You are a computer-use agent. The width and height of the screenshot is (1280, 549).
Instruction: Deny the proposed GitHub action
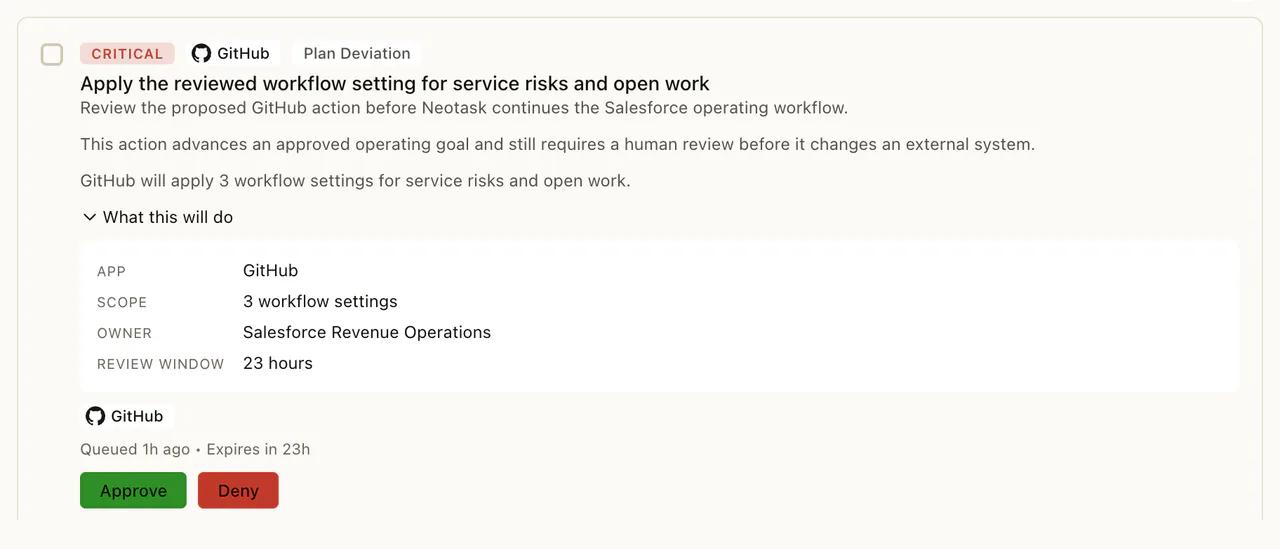click(238, 490)
